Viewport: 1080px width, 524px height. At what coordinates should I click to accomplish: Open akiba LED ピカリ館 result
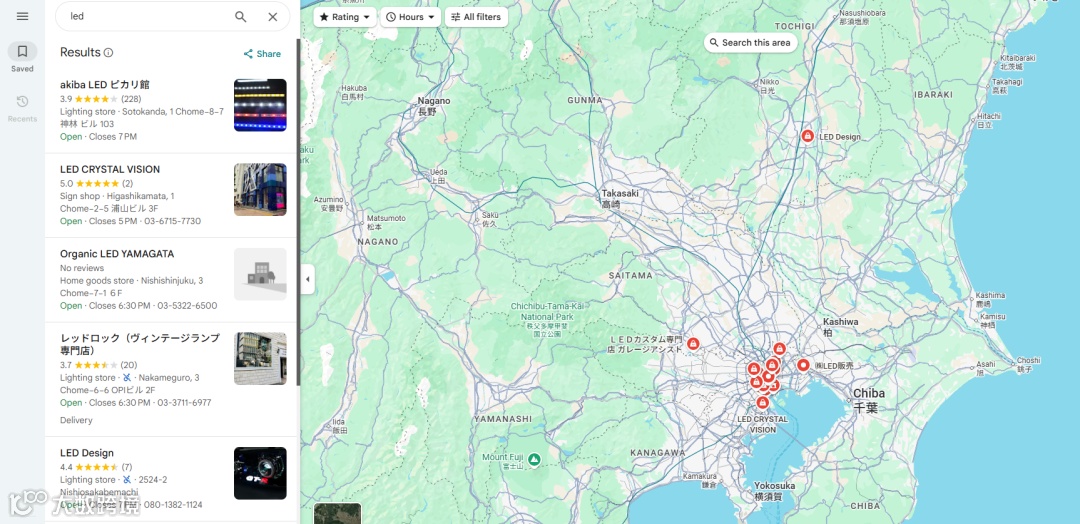point(172,111)
